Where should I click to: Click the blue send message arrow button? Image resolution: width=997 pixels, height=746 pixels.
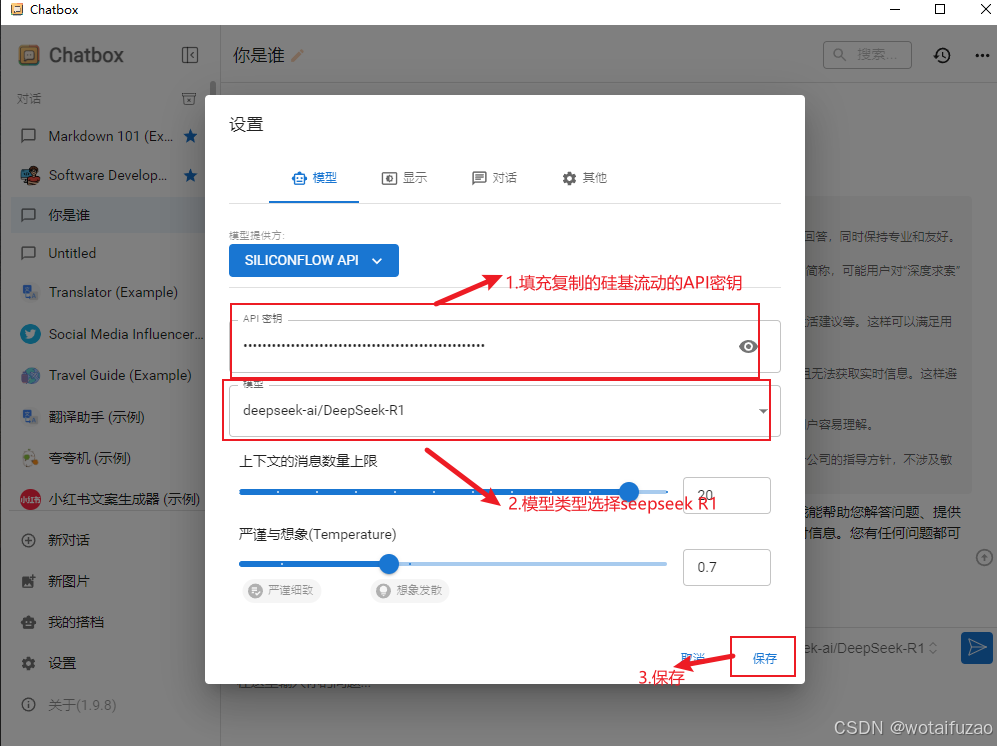pyautogui.click(x=977, y=648)
